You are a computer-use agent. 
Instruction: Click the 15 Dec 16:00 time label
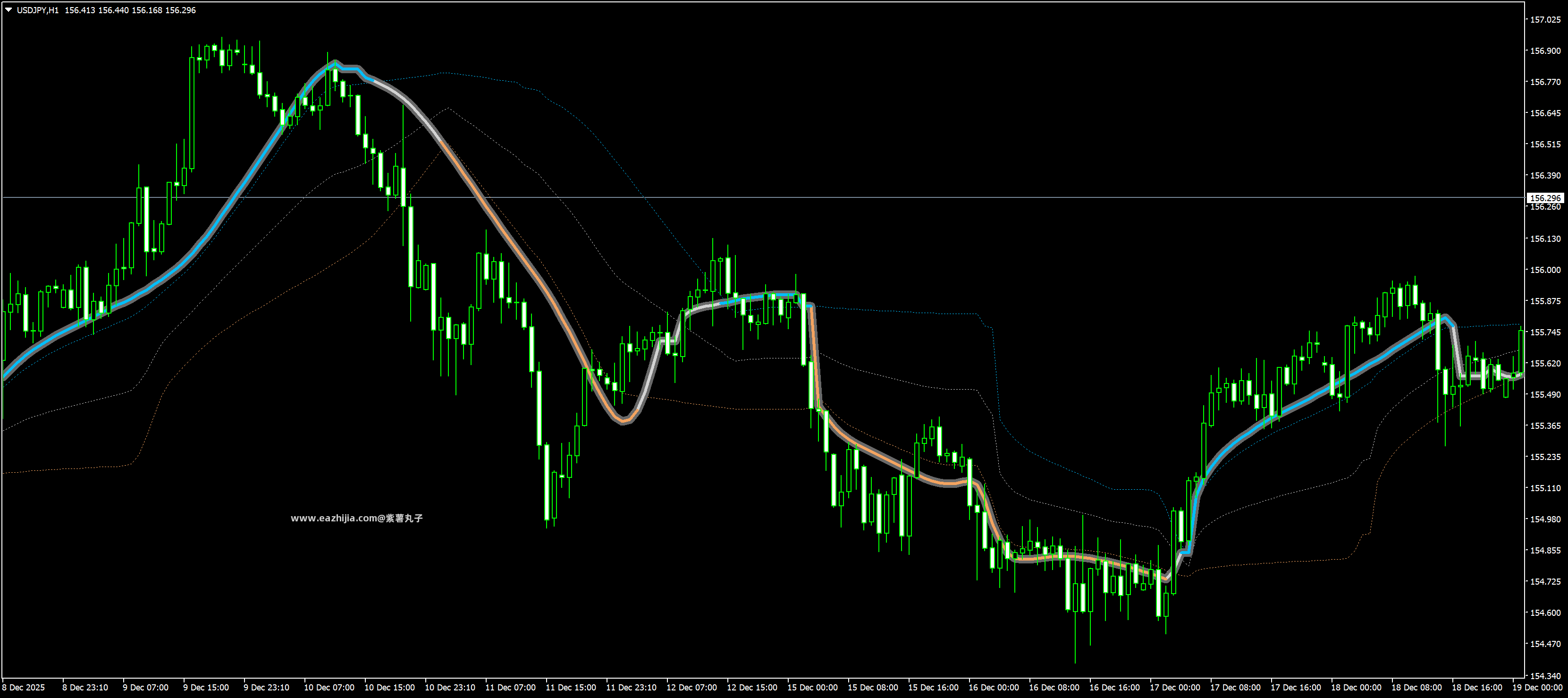pyautogui.click(x=933, y=688)
